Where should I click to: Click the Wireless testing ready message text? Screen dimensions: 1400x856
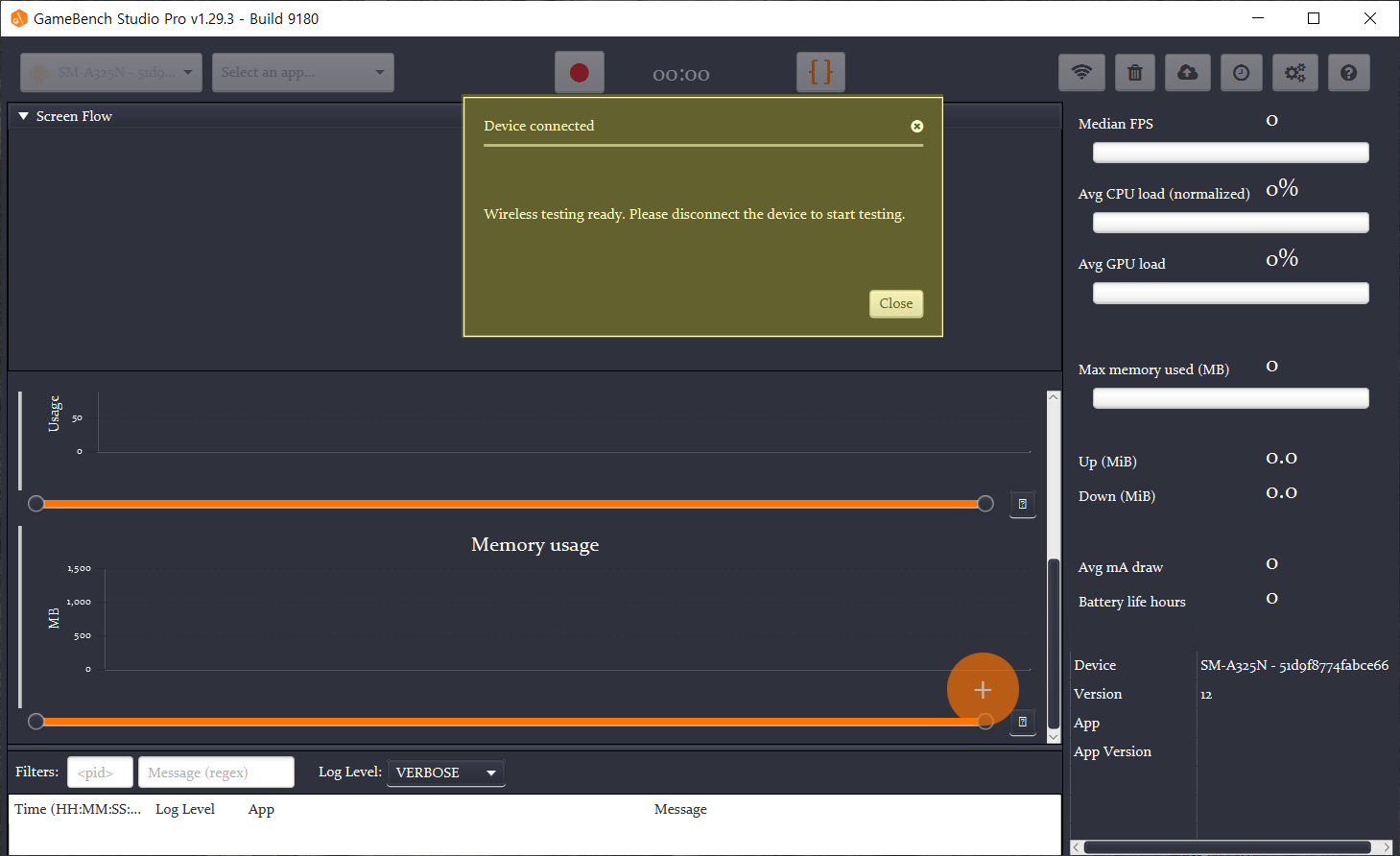(695, 214)
